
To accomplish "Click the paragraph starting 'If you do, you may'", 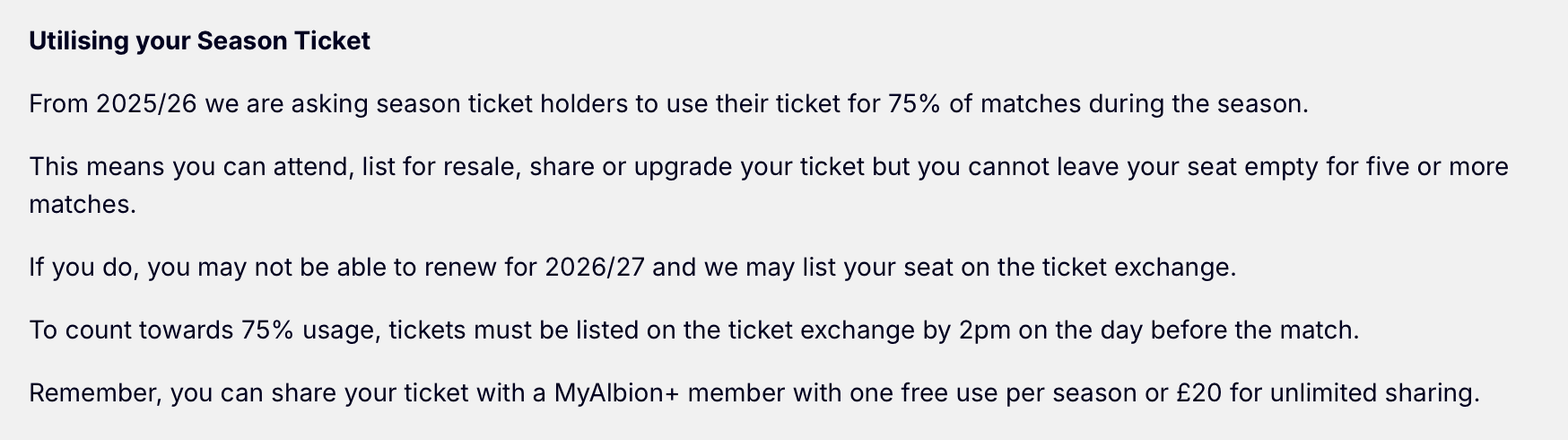I will pos(632,268).
